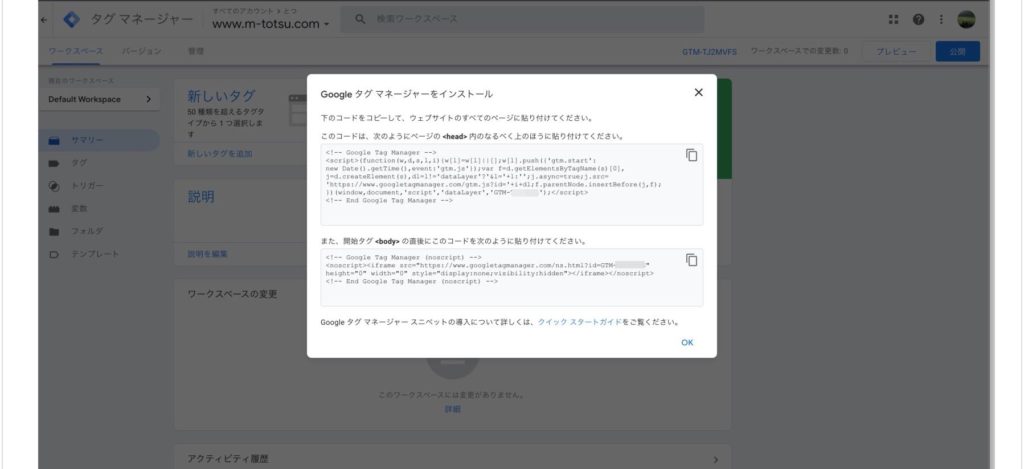Click the ワークスペースでの変更数 text
This screenshot has height=469, width=1024.
point(799,51)
